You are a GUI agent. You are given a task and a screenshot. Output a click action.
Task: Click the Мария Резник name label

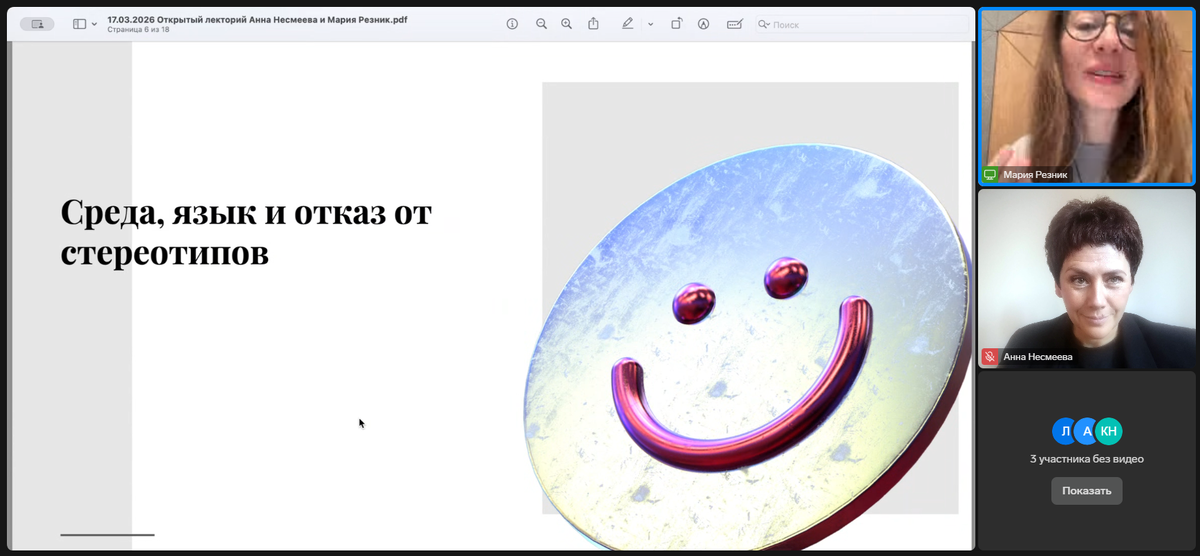pos(1035,175)
